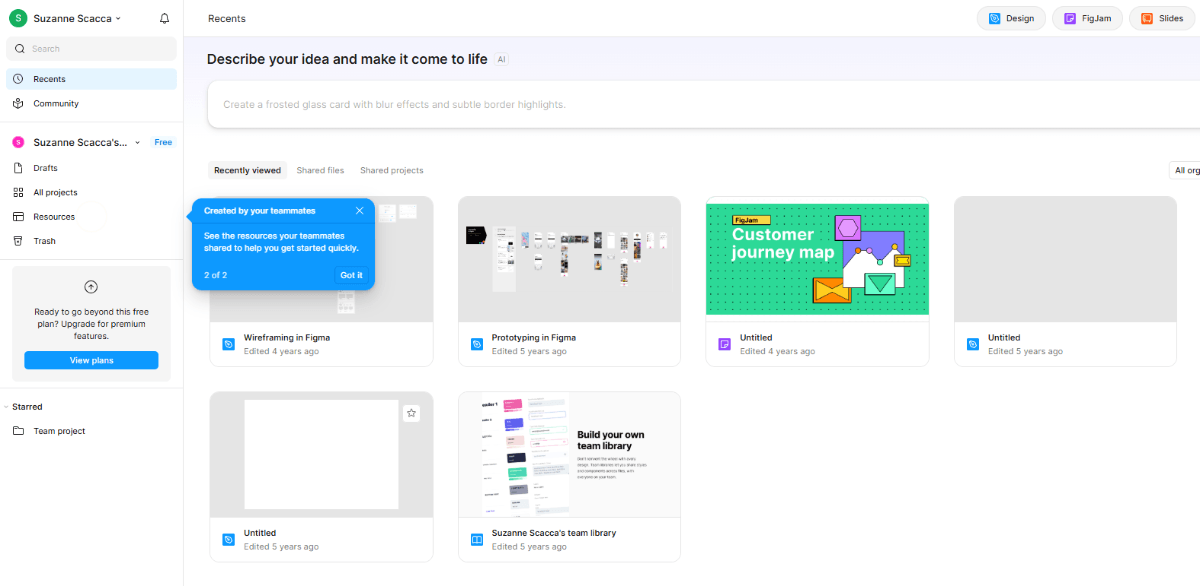Image resolution: width=1200 pixels, height=586 pixels.
Task: Close the Created by your teammates tooltip
Action: (360, 211)
